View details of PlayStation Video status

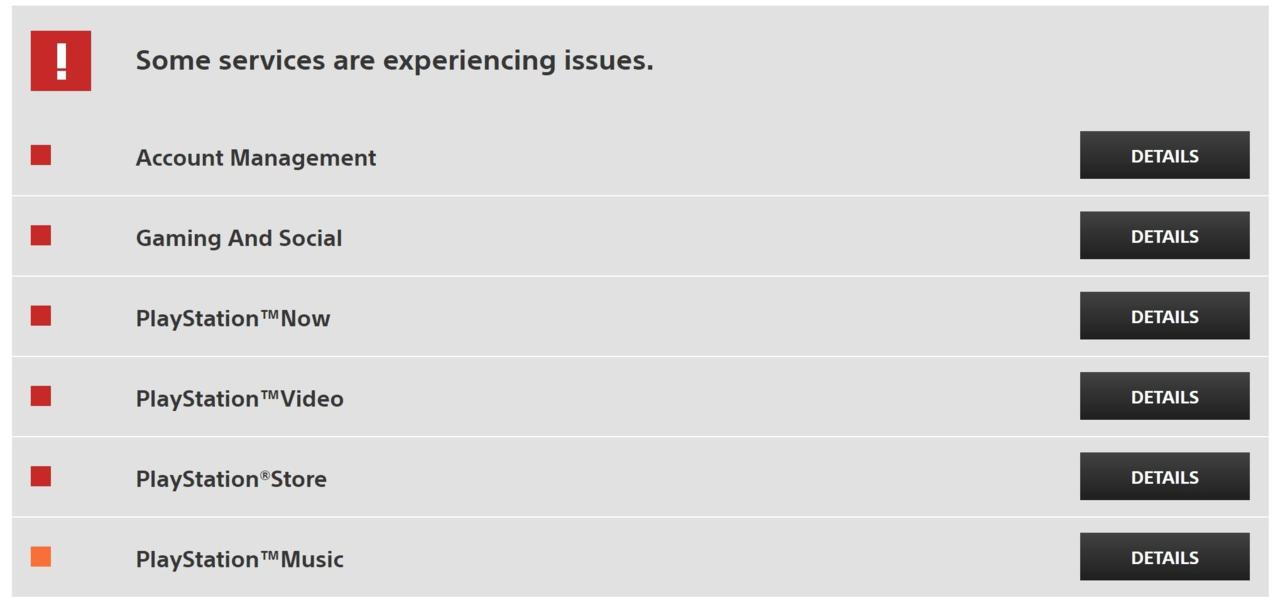coord(1164,396)
